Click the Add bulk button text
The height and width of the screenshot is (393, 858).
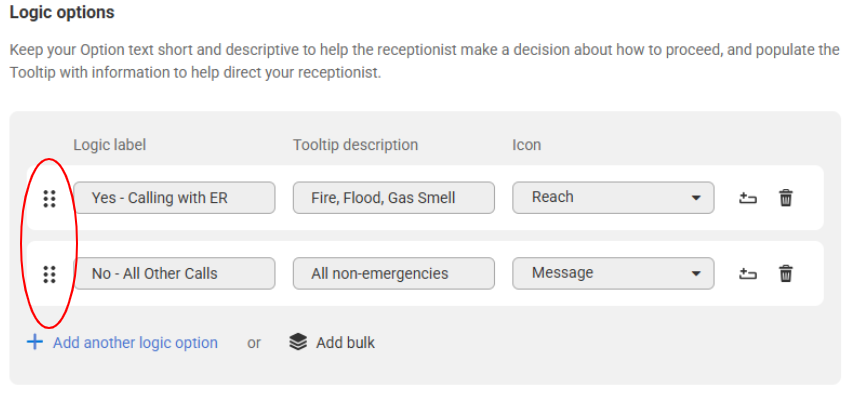pos(345,343)
